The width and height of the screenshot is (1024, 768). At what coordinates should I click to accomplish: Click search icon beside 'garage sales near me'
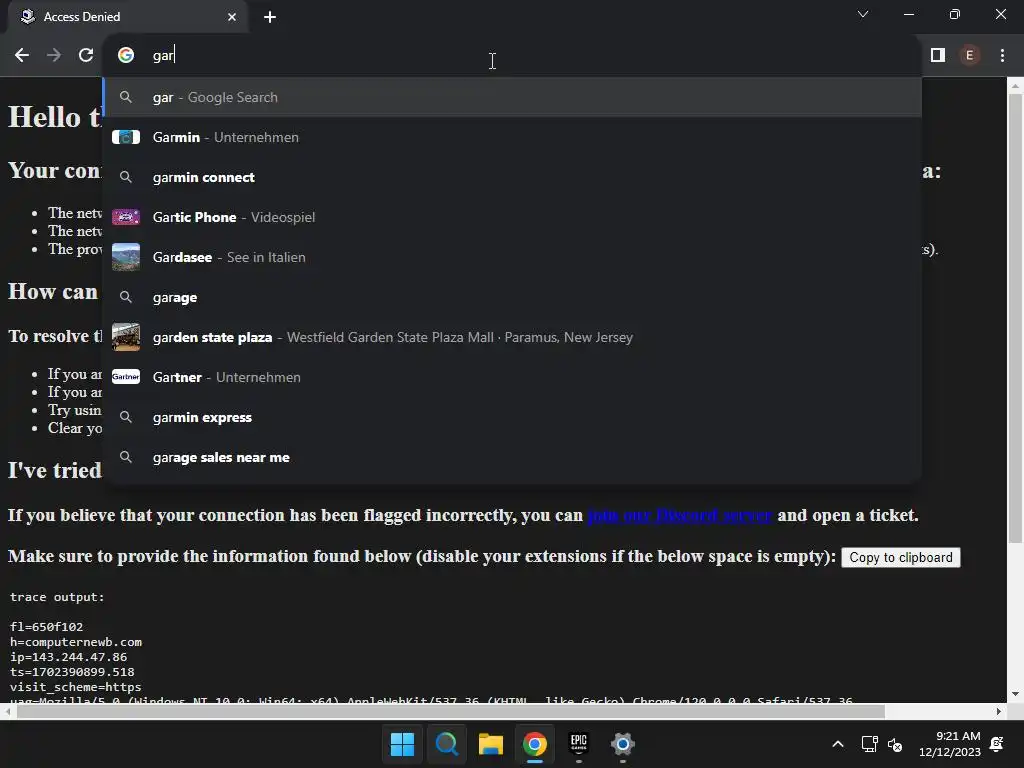pos(126,457)
